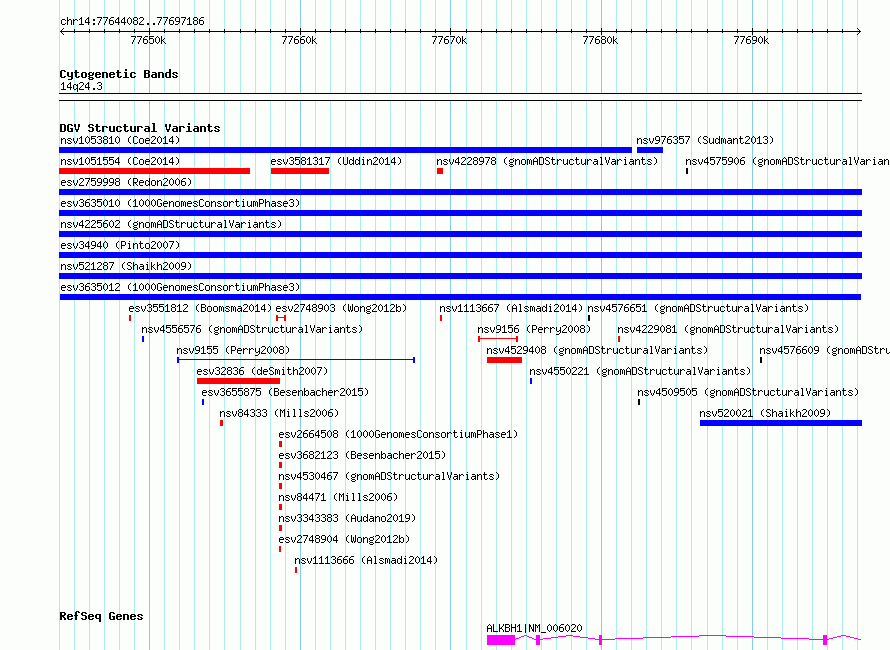Image resolution: width=890 pixels, height=650 pixels.
Task: Click the DGV Structural Variants track title
Action: tap(140, 128)
